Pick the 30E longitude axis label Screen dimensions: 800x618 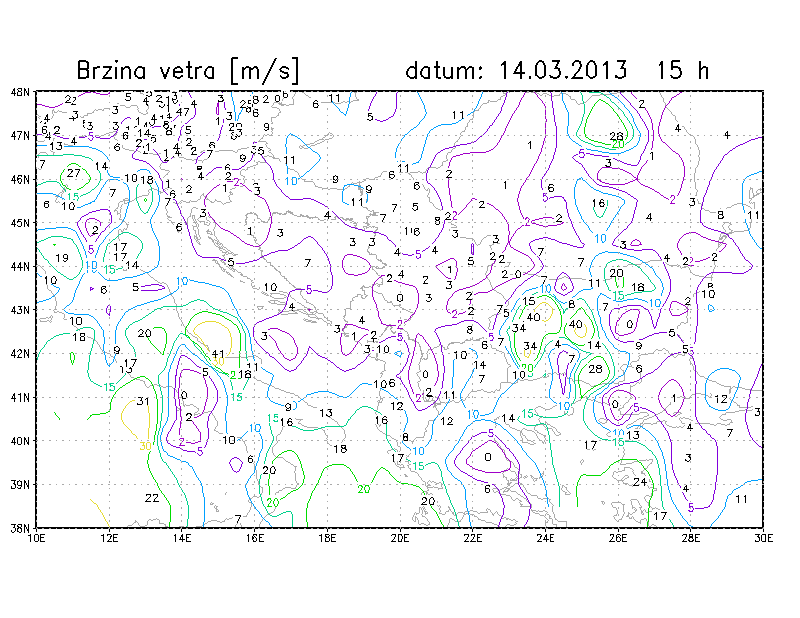click(763, 538)
